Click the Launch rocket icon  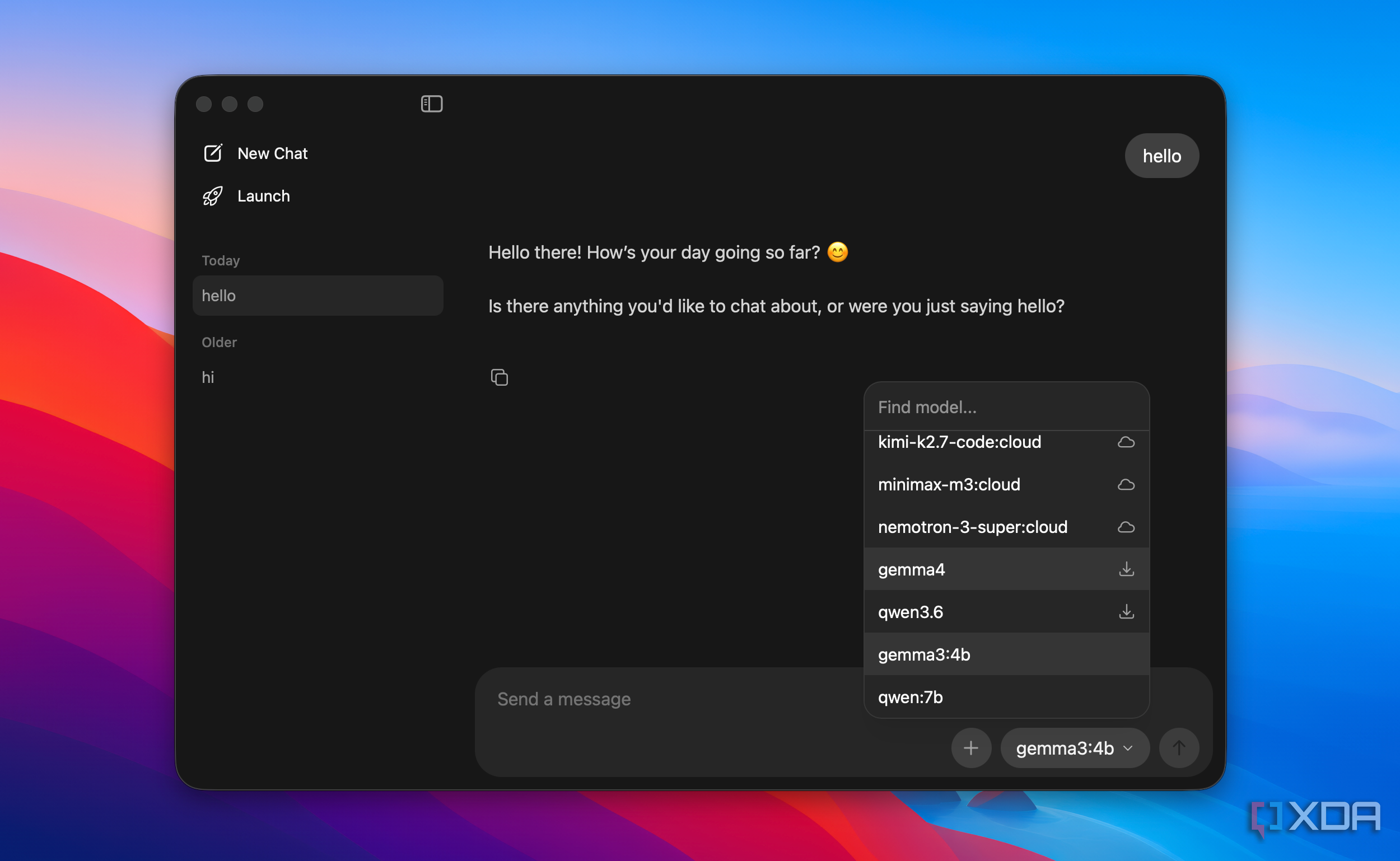coord(213,196)
